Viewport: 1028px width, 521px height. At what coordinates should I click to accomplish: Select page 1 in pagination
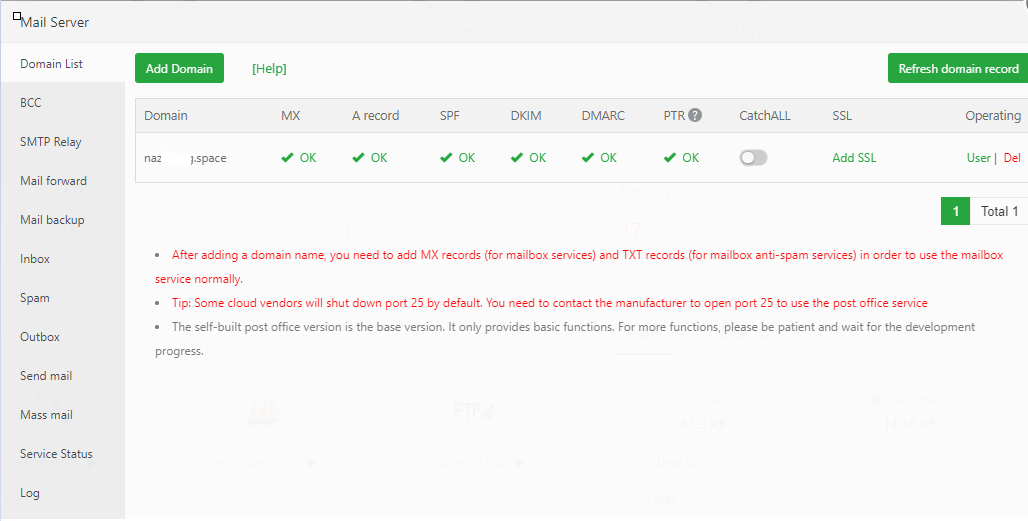point(955,211)
